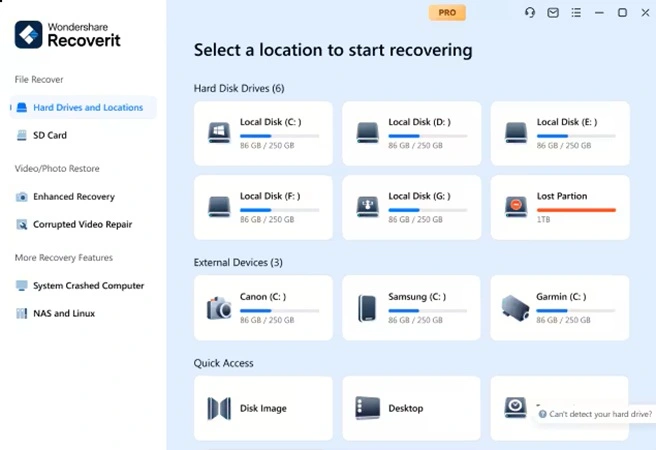Click the System Crashed Computer monitor icon

pyautogui.click(x=22, y=286)
